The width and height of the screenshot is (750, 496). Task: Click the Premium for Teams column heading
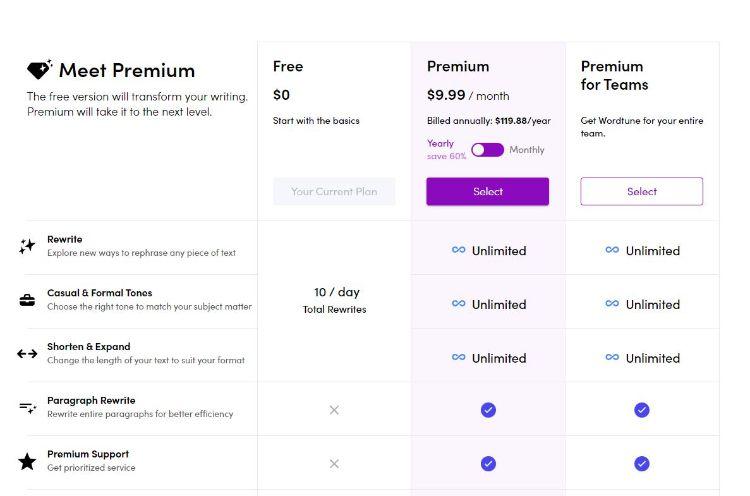coord(615,76)
